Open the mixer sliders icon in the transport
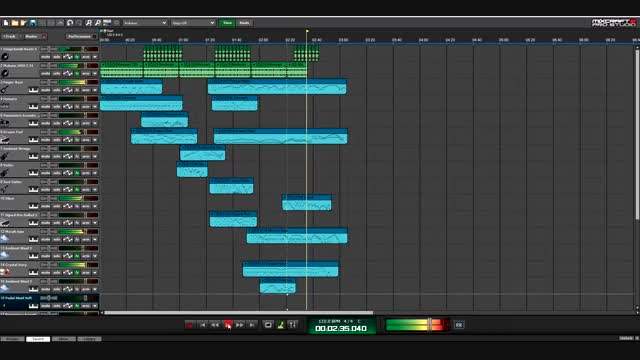 click(x=293, y=325)
